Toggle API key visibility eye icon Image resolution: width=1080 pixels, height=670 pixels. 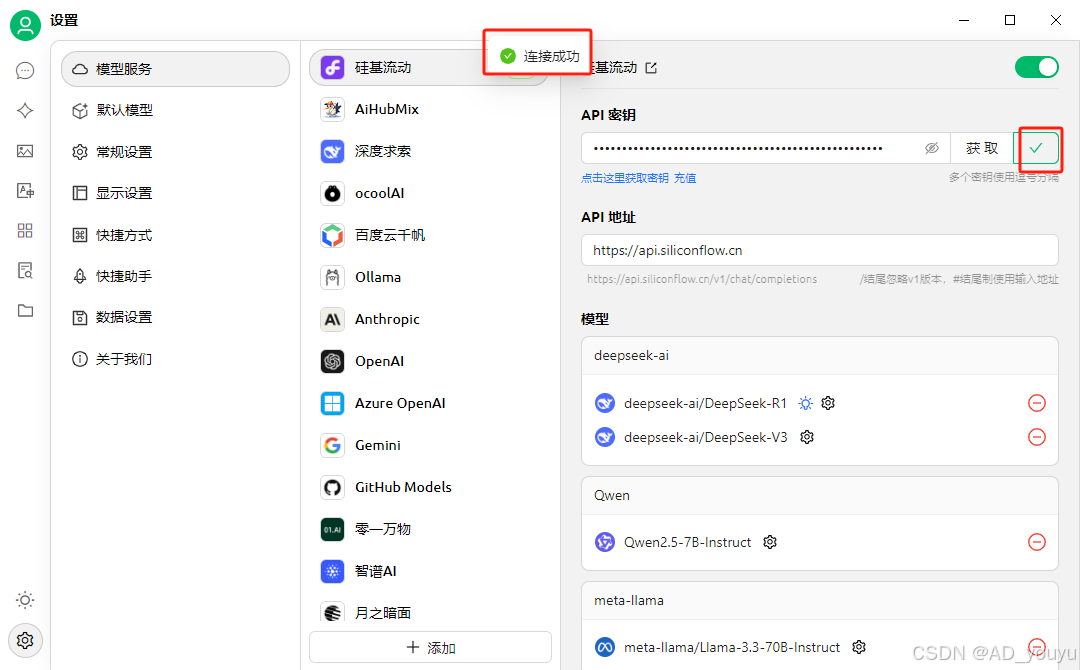coord(931,148)
